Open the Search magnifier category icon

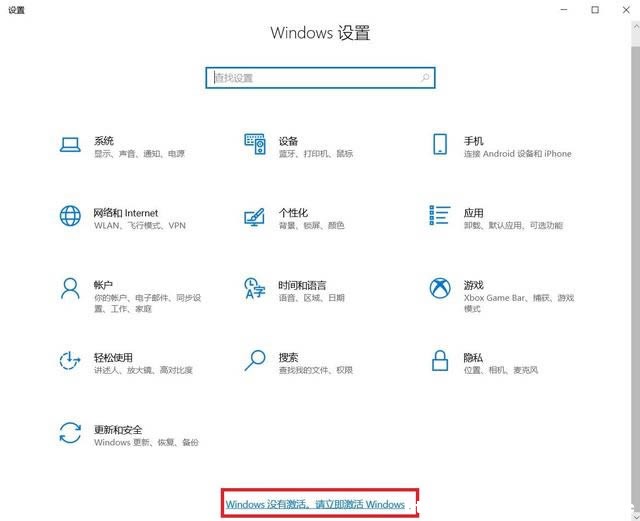click(x=255, y=360)
